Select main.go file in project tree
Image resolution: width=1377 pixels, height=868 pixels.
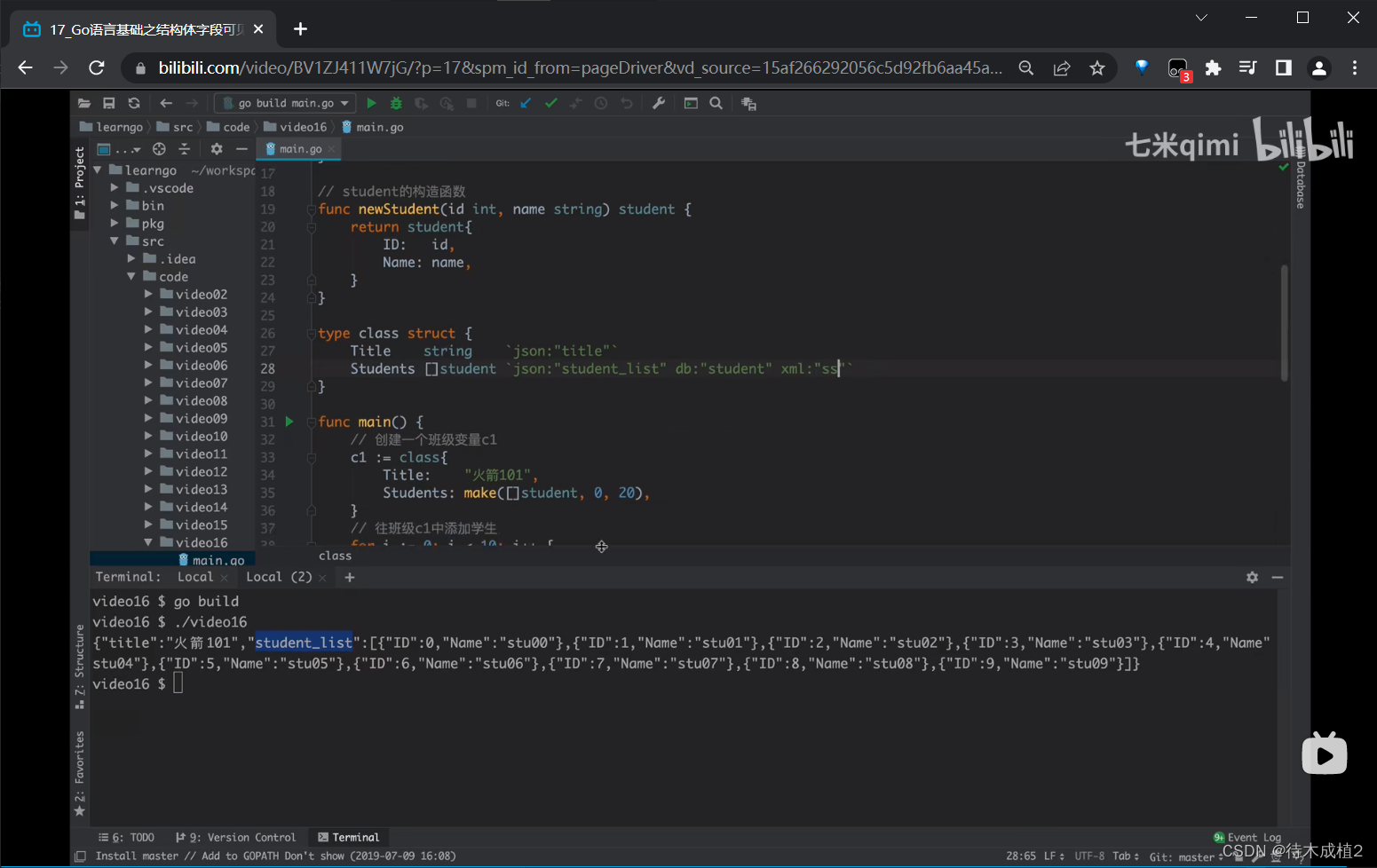click(x=211, y=560)
